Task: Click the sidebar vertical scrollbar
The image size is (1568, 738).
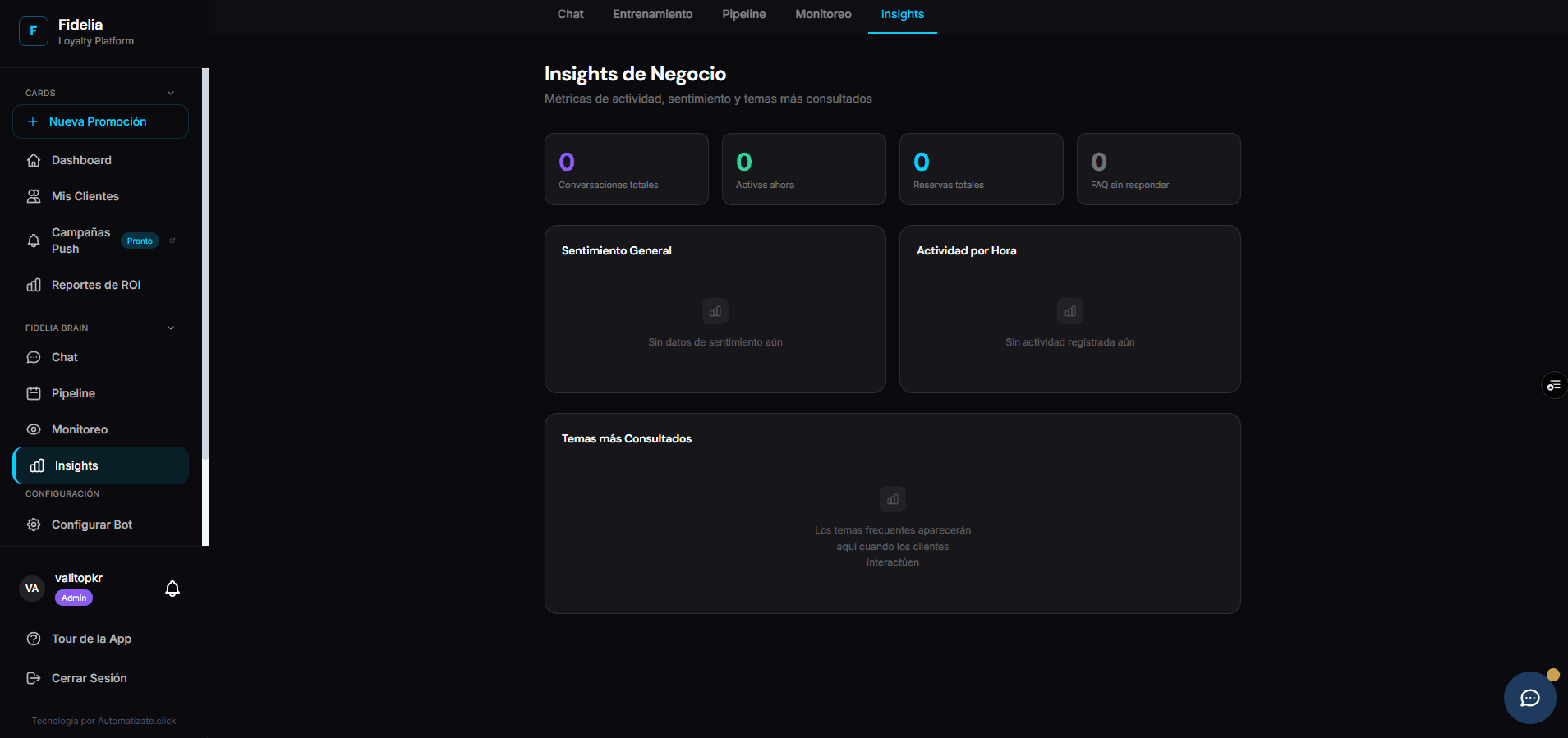Action: pyautogui.click(x=205, y=307)
